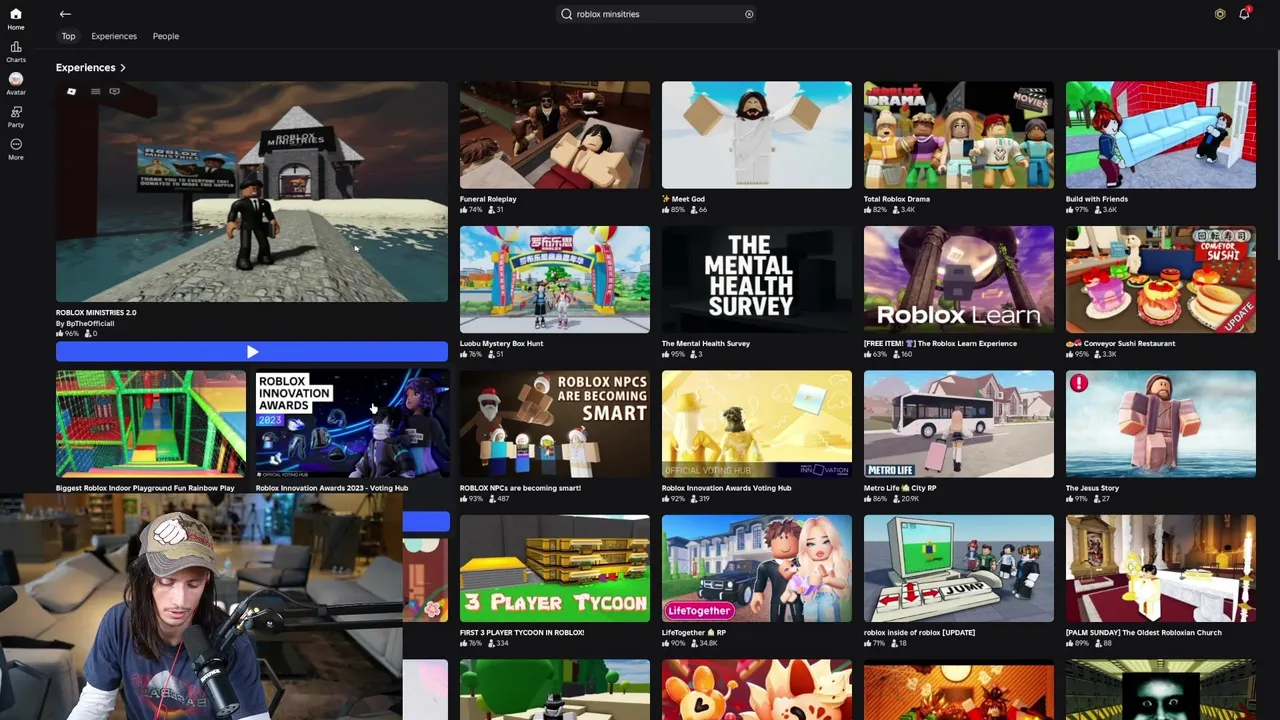Open Biggest Roblox Indoor Playground thumbnail
Viewport: 1280px width, 720px height.
tap(150, 424)
